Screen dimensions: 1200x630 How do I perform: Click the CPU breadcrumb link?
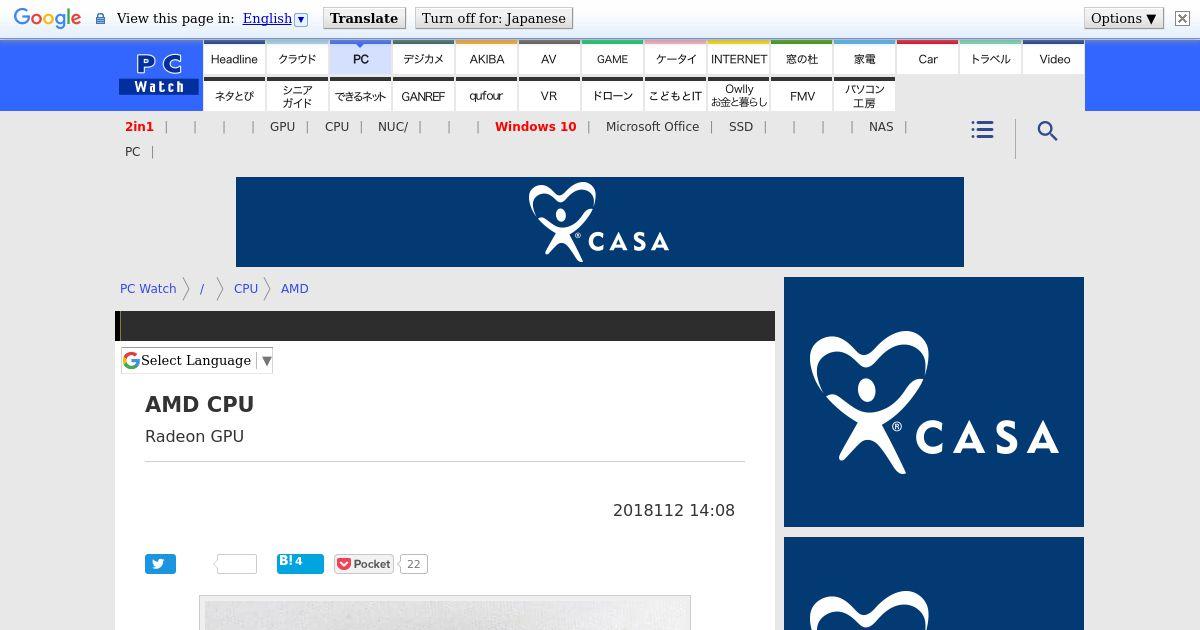246,288
